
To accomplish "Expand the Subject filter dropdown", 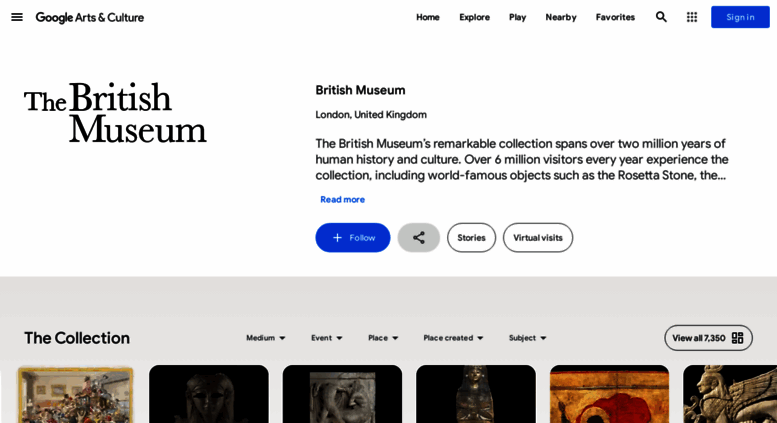I will [527, 338].
